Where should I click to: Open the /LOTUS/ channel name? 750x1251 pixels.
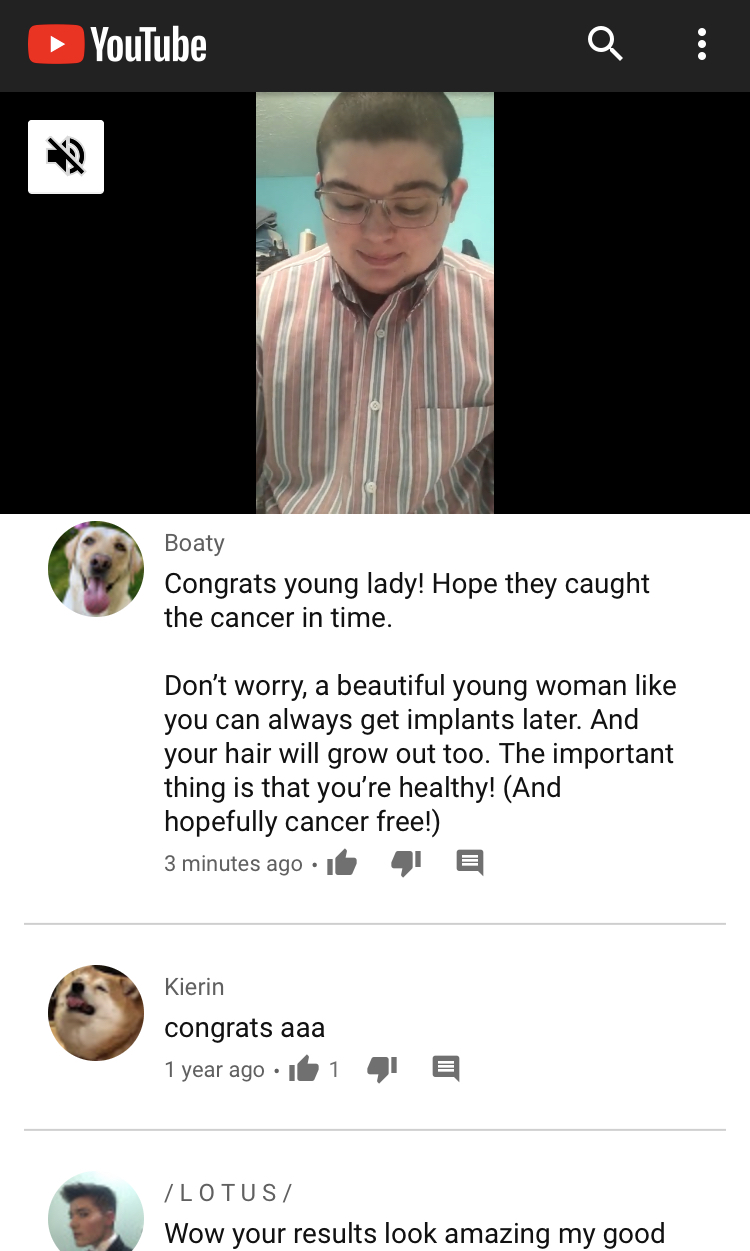click(228, 1193)
